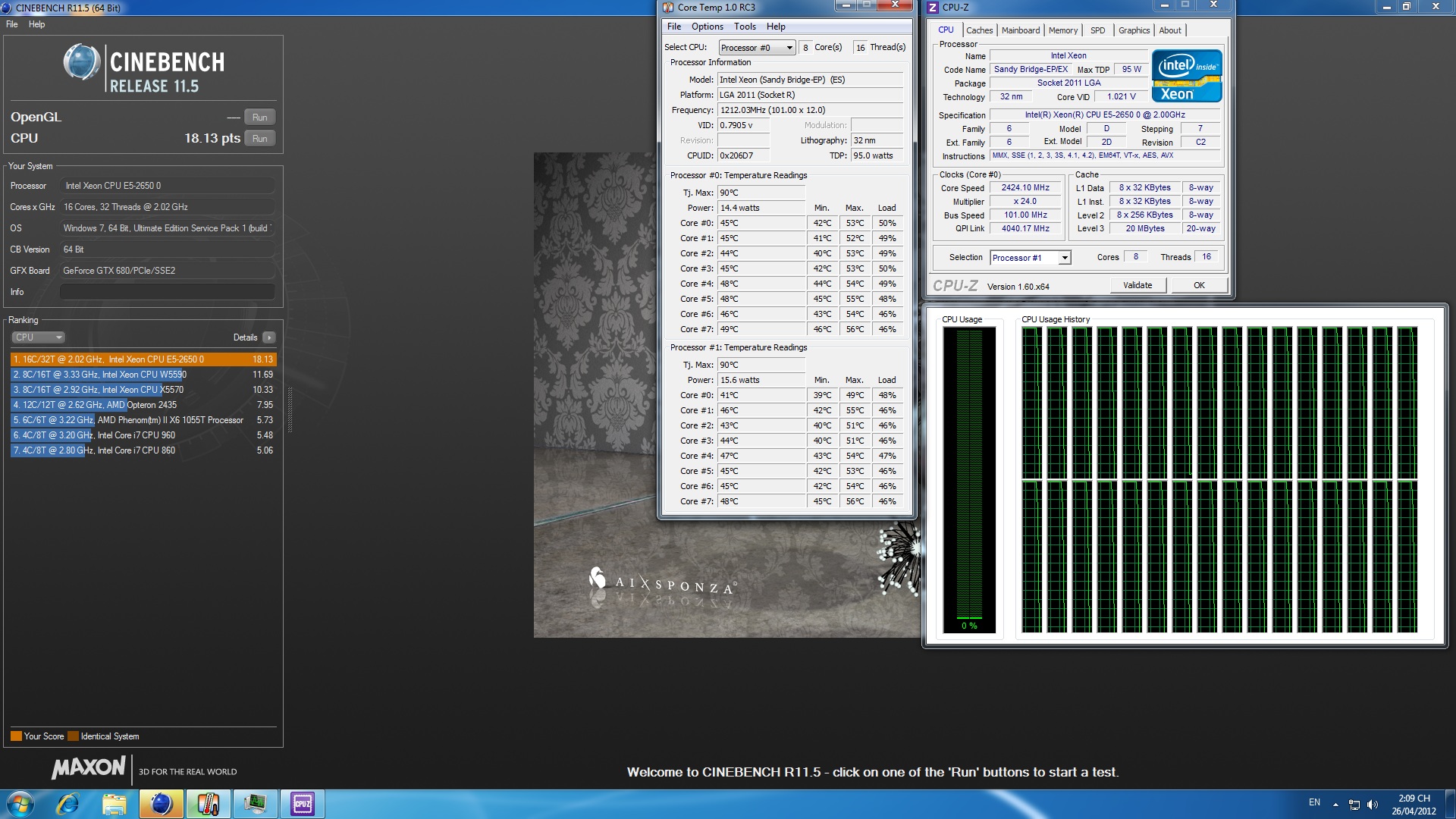
Task: Open Core Temp File menu
Action: point(673,27)
